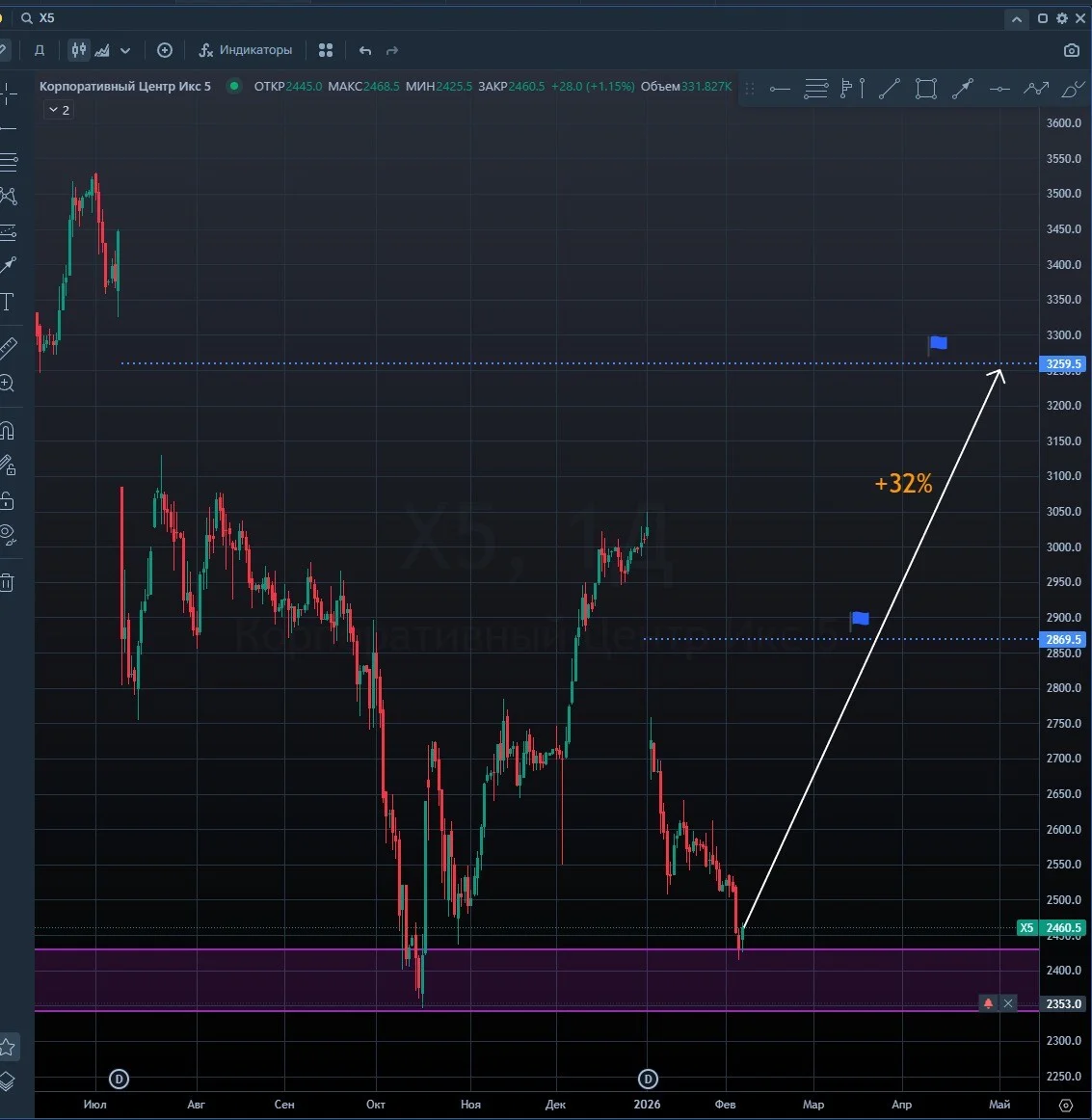Maximize the chart panel square icon
This screenshot has height=1120, width=1092.
pos(1043,18)
